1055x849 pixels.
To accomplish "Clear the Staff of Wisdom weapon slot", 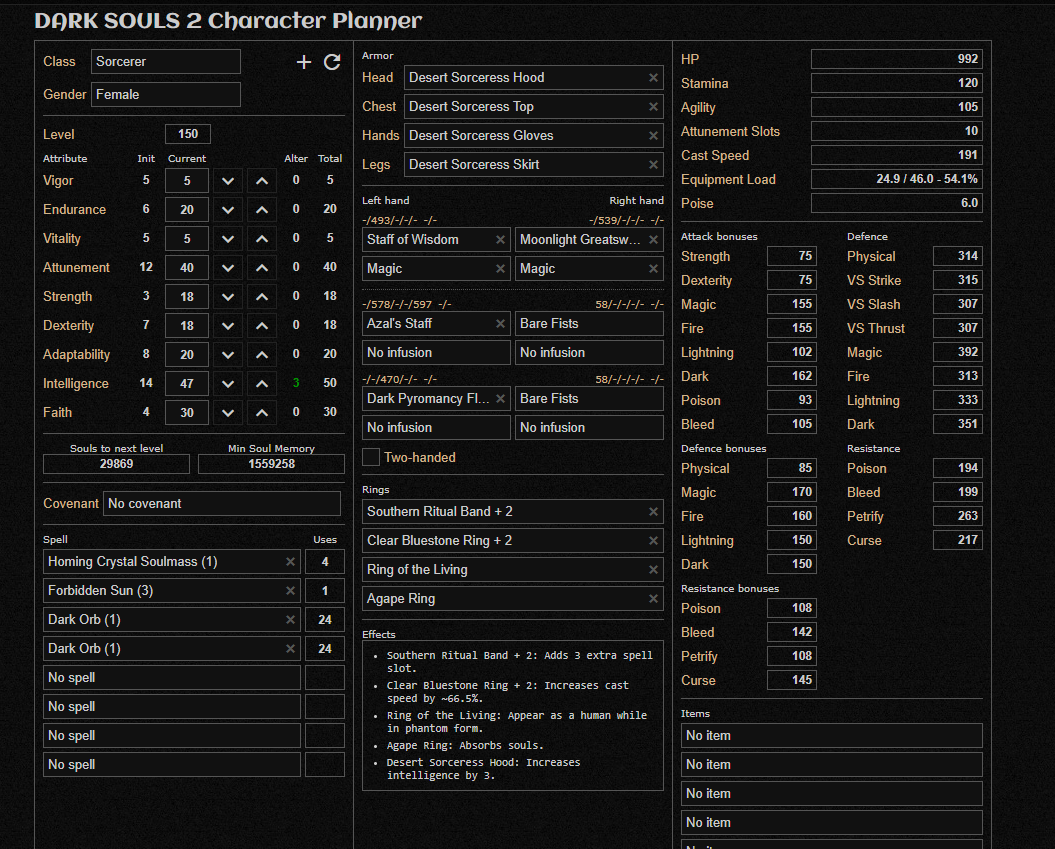I will pyautogui.click(x=500, y=240).
